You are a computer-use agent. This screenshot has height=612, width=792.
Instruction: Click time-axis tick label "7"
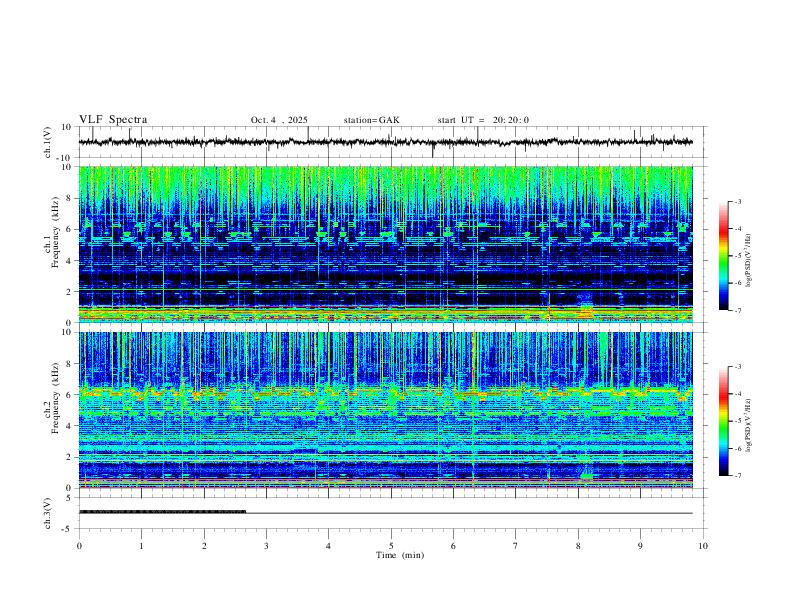[516, 546]
